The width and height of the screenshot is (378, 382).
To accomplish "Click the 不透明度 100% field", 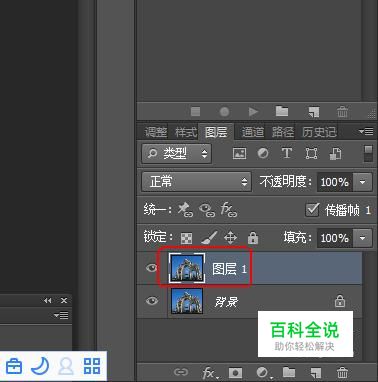I will click(x=334, y=182).
